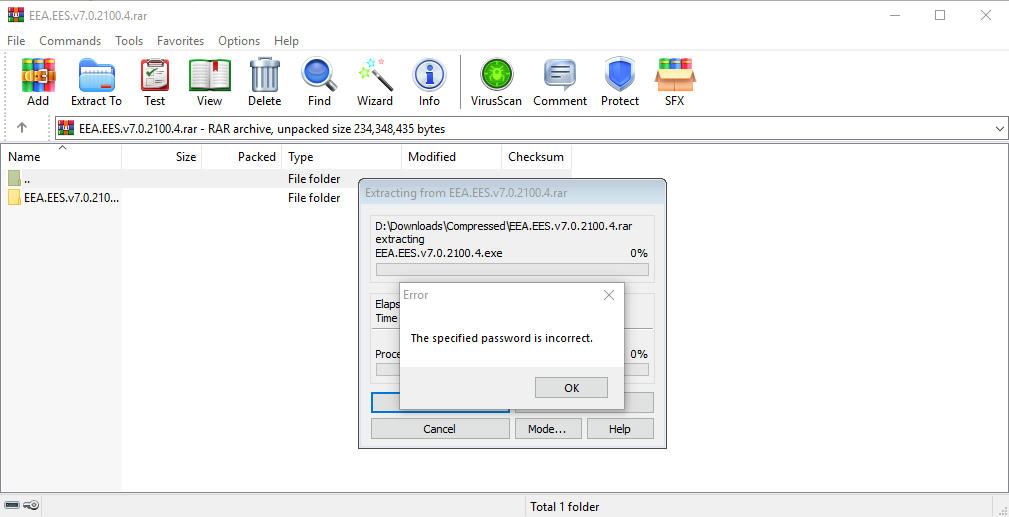This screenshot has width=1009, height=517.
Task: Click the yellow EEA.EES.v7.0.210... folder icon
Action: click(x=15, y=197)
